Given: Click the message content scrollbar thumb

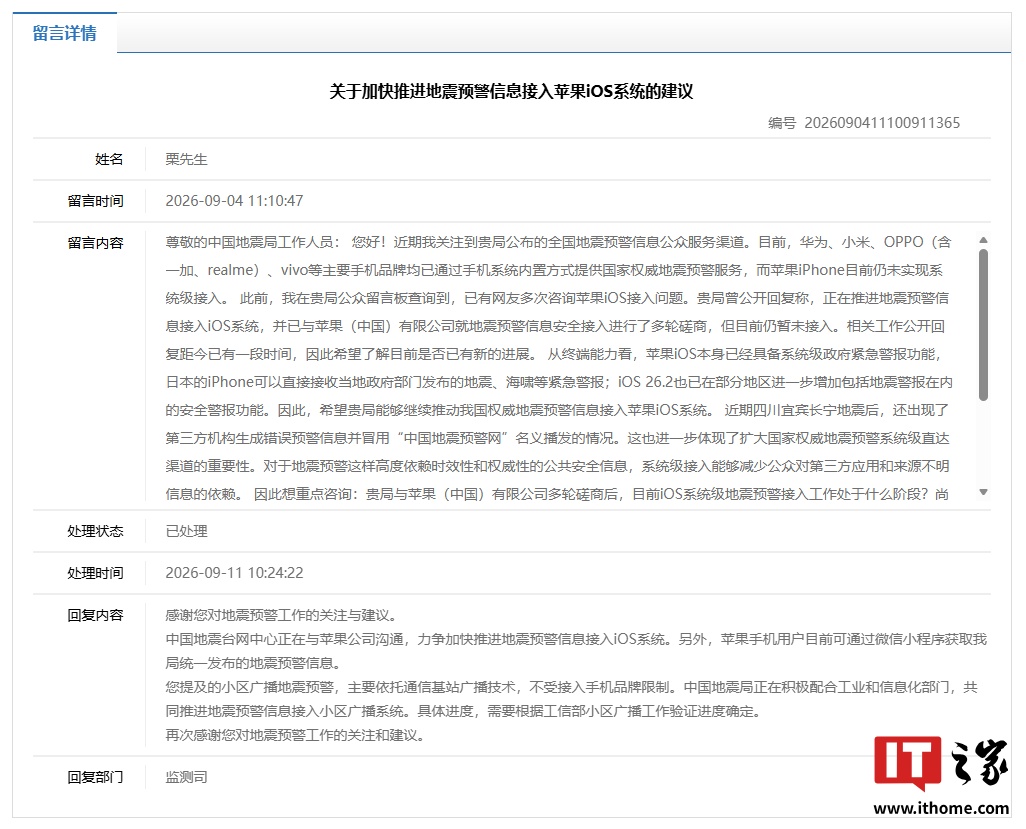Looking at the screenshot, I should tap(983, 325).
